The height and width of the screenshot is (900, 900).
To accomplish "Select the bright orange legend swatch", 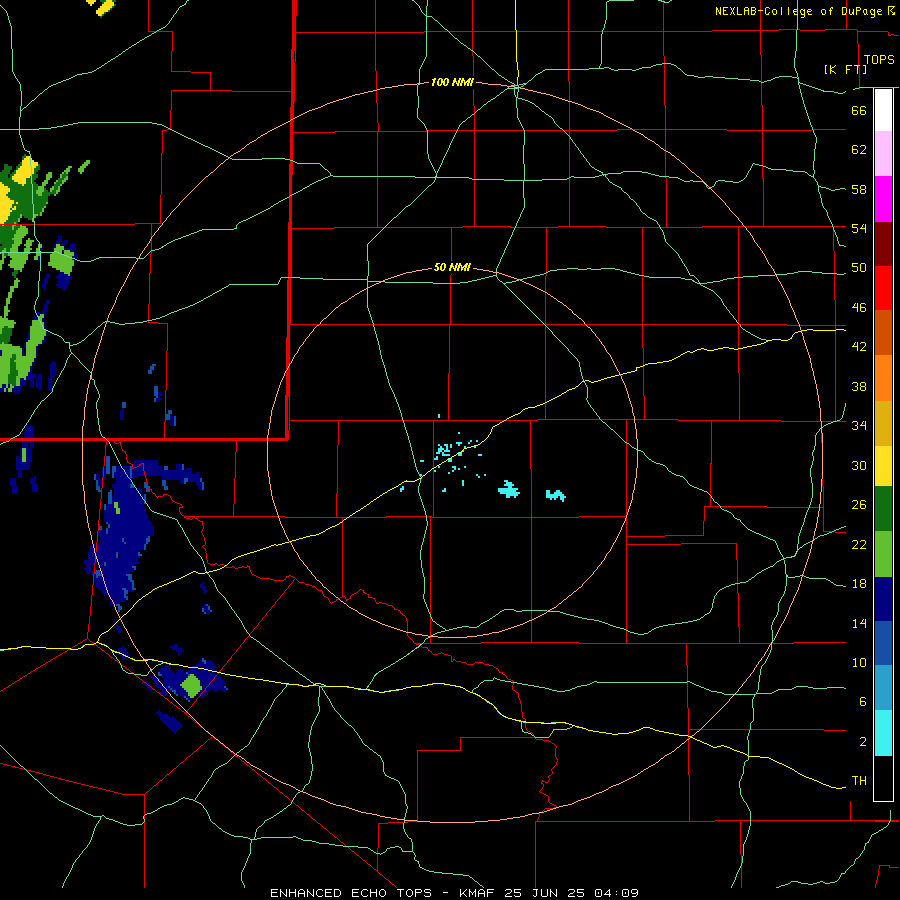I will click(883, 378).
